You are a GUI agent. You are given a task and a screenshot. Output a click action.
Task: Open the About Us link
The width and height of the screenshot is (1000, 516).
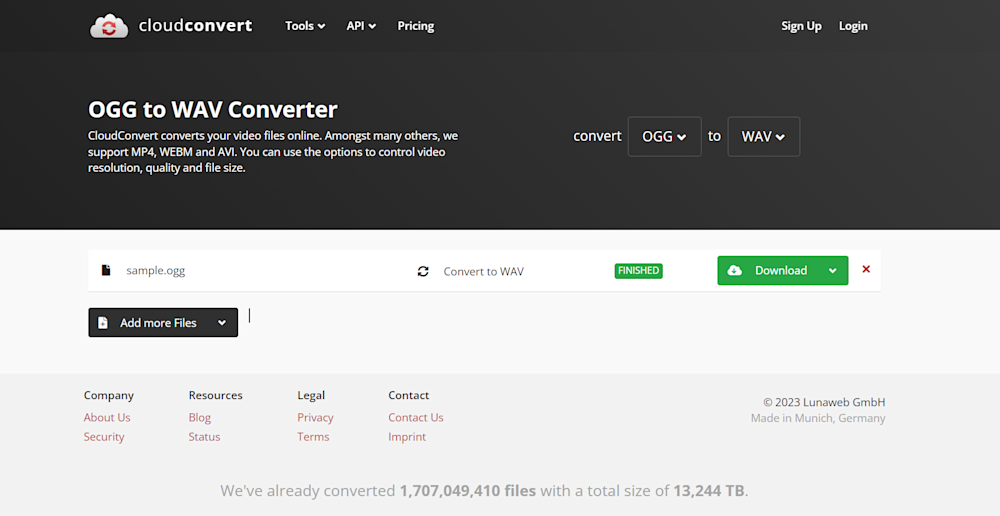pos(107,417)
